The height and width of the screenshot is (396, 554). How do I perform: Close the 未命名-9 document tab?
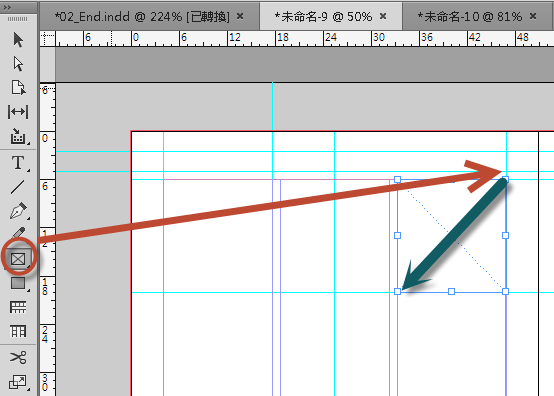(x=383, y=16)
